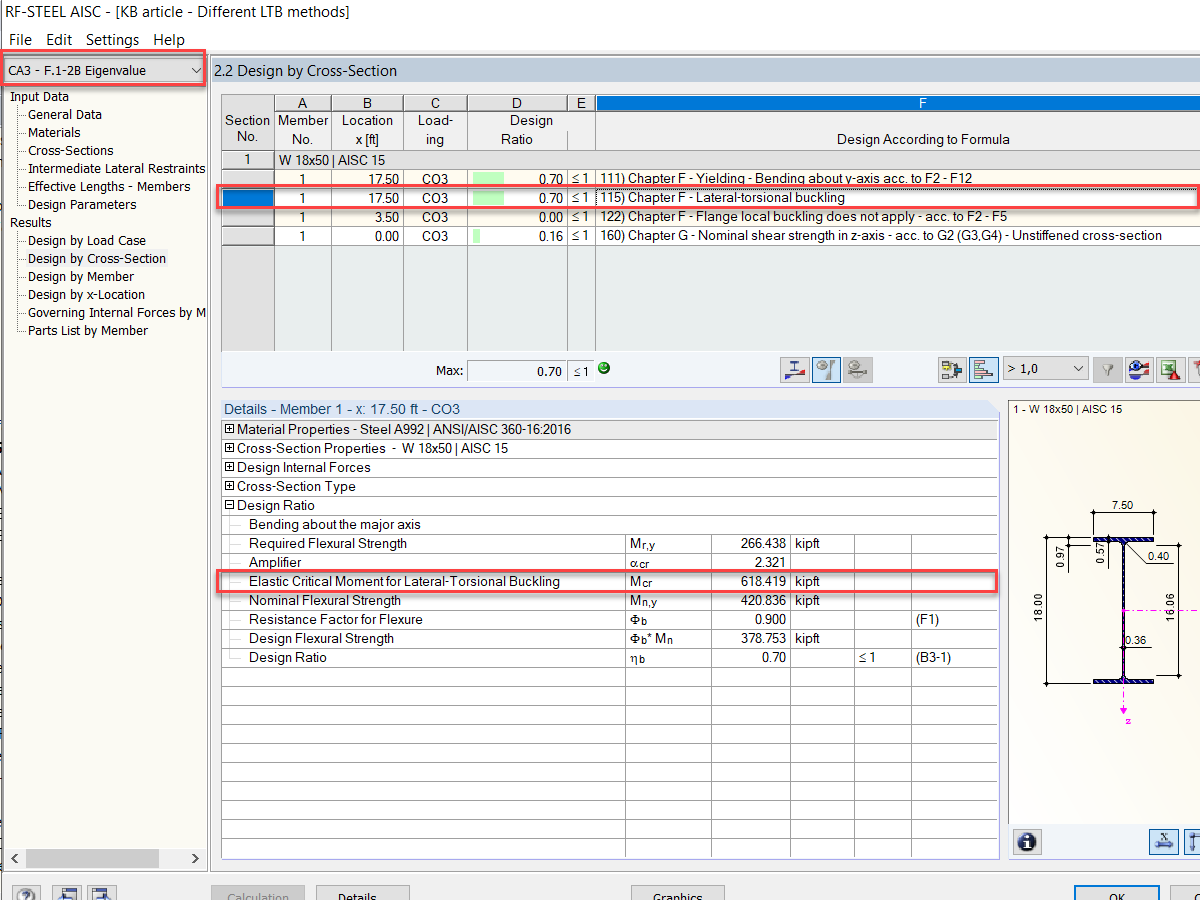The width and height of the screenshot is (1200, 900).
Task: Click the navigator scrollbar right arrow
Action: [195, 859]
